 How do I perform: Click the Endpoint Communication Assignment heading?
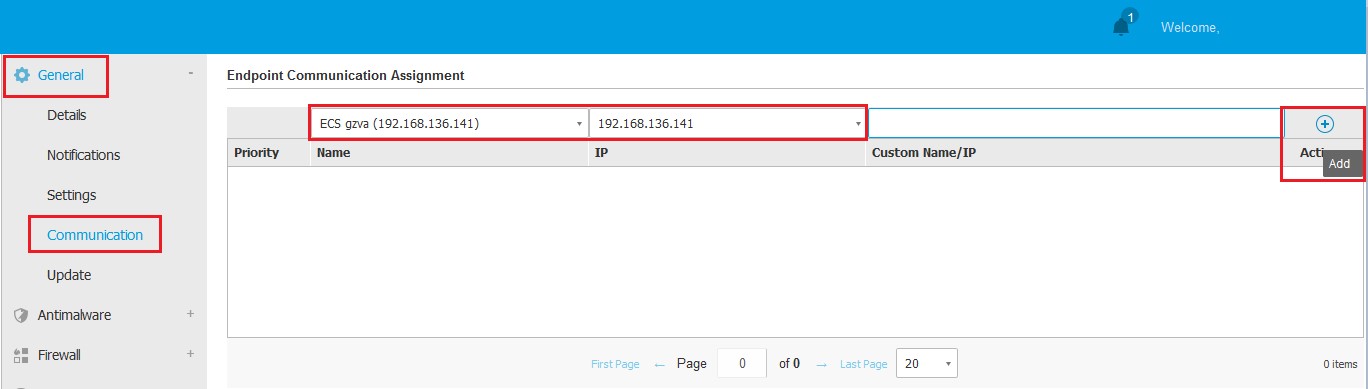click(x=346, y=75)
